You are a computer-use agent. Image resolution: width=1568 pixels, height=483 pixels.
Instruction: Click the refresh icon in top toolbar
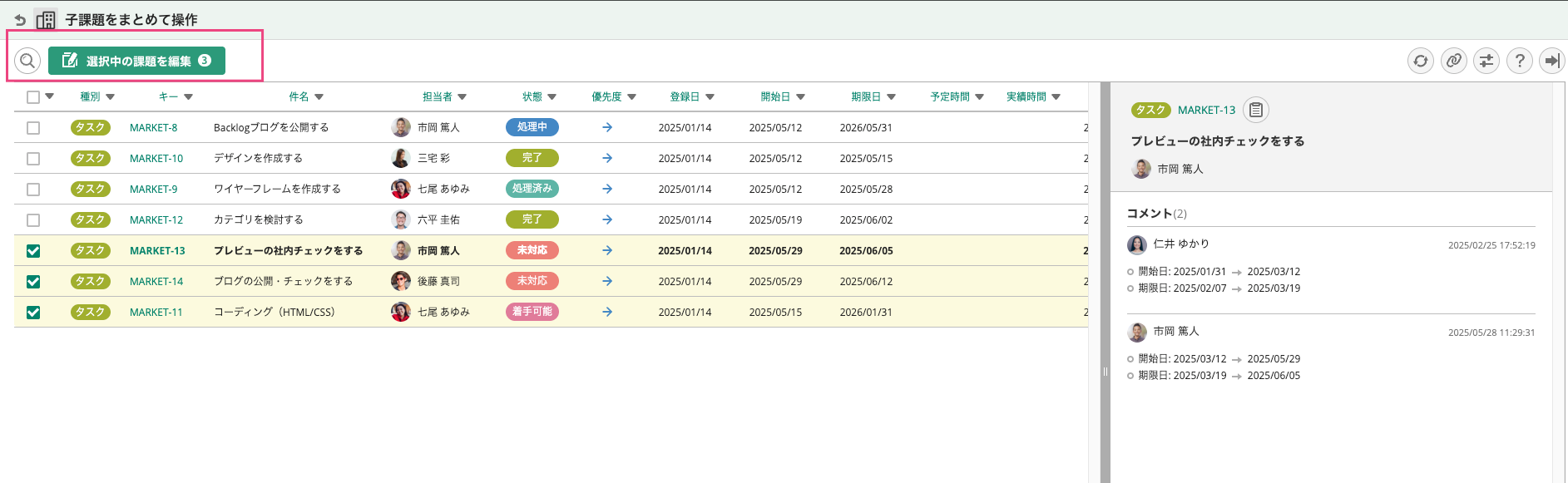(1421, 61)
